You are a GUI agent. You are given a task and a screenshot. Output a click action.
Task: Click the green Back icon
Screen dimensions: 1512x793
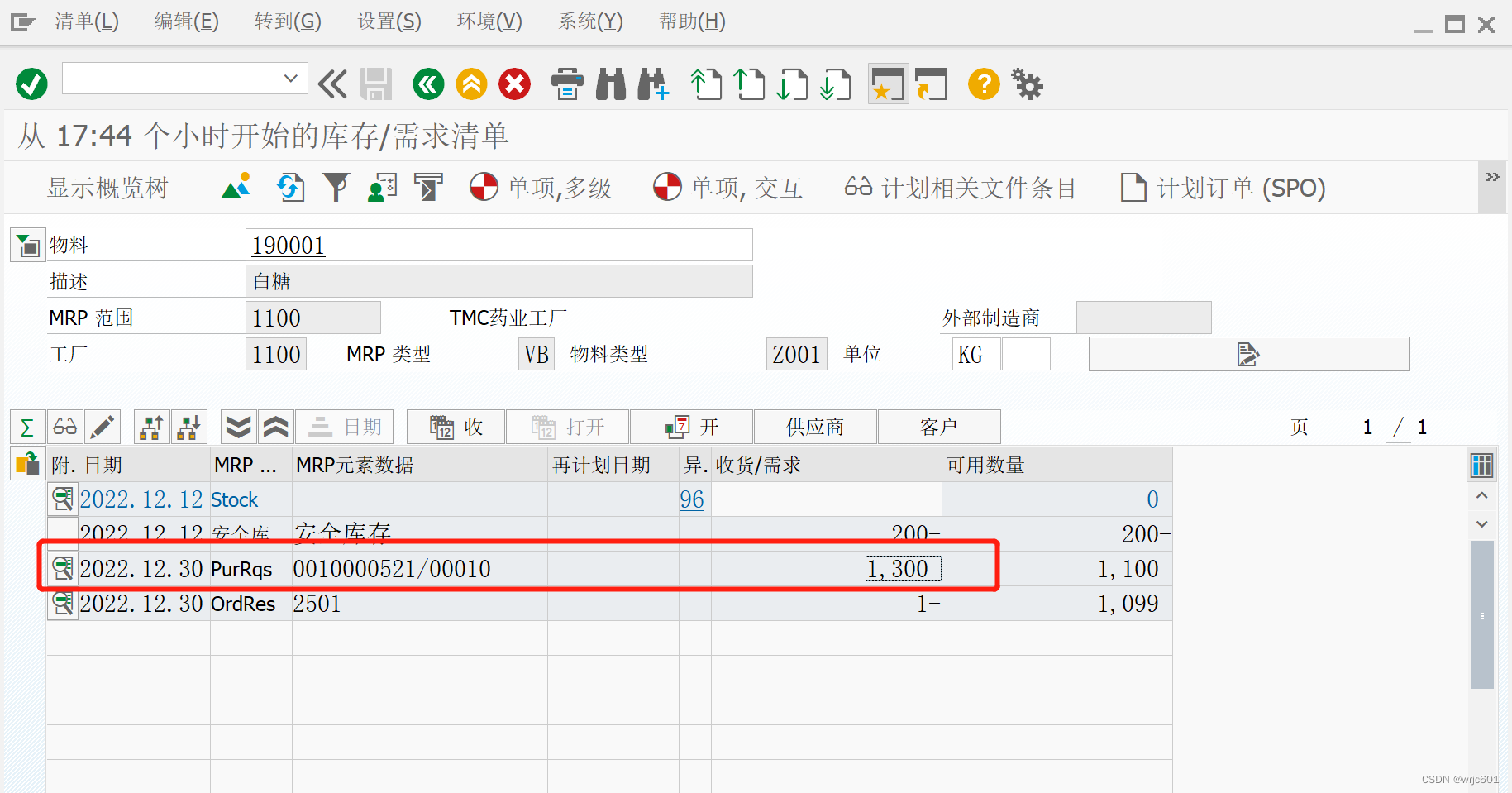pos(428,84)
